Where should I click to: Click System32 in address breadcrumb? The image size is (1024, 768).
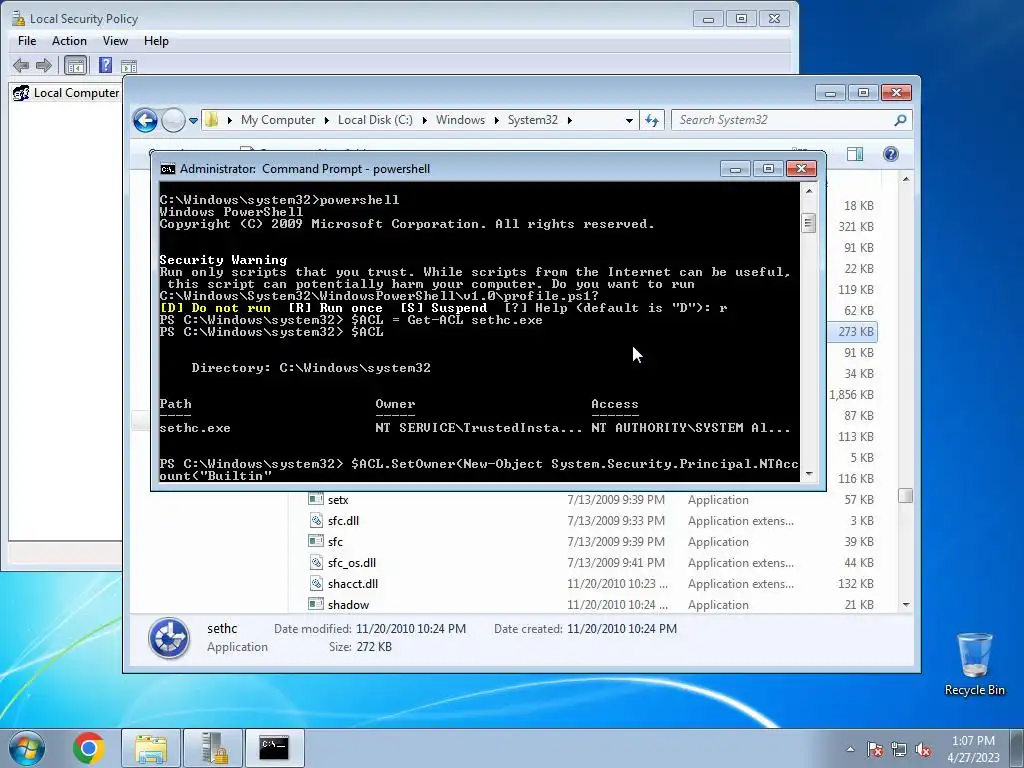[533, 120]
